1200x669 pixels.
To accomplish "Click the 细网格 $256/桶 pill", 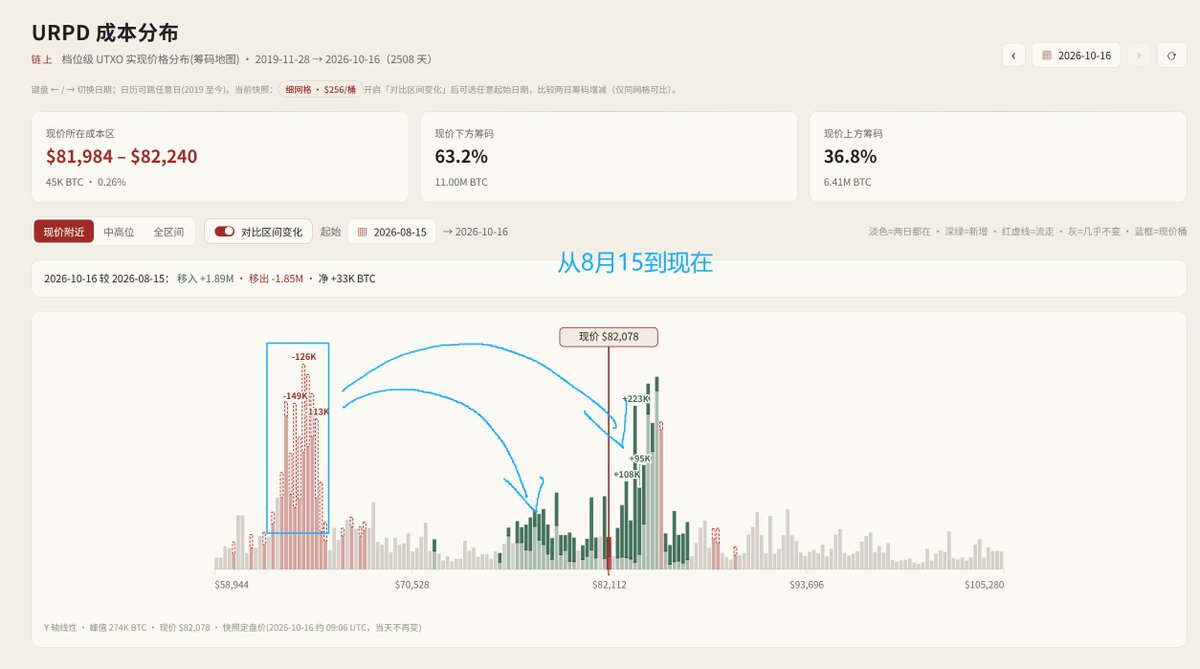I will point(320,89).
